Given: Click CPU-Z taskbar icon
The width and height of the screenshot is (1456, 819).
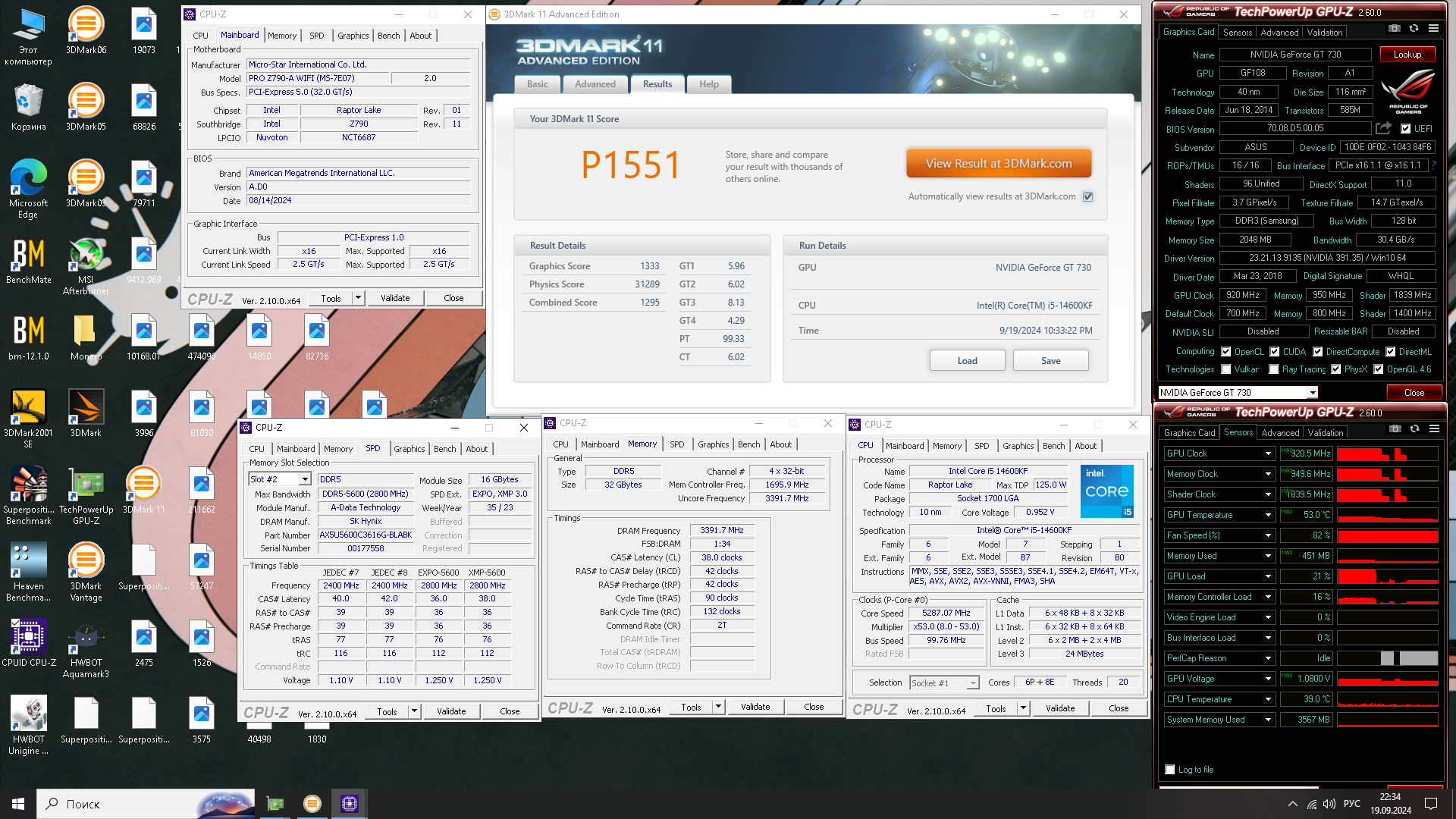Looking at the screenshot, I should click(350, 804).
